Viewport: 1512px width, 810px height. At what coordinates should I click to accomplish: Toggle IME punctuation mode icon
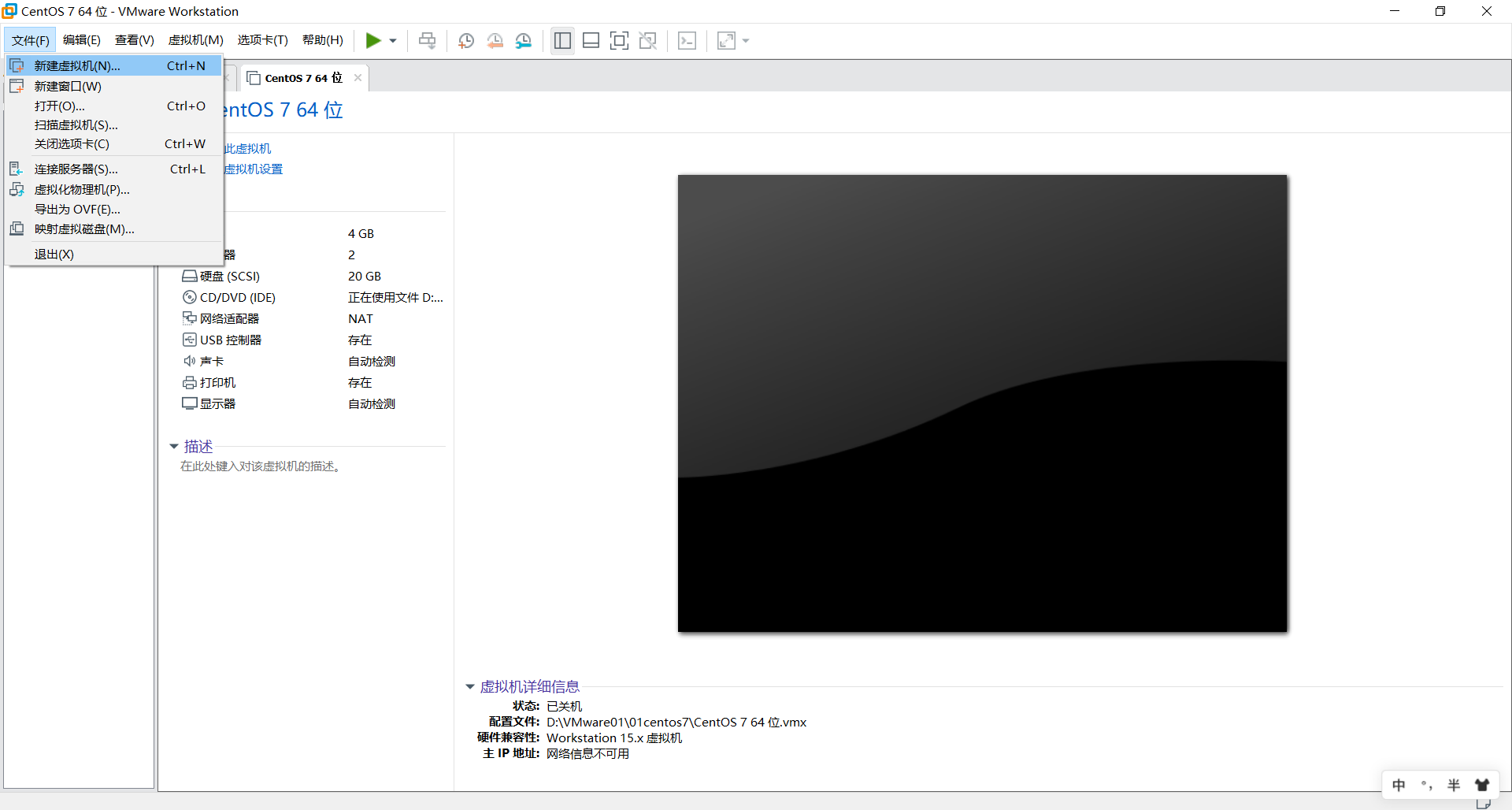coord(1426,785)
